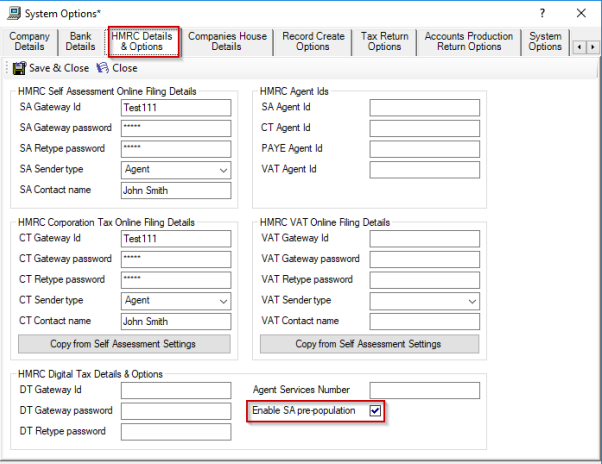Click the VAT Gateway password field
This screenshot has width=602, height=464.
coord(425,259)
